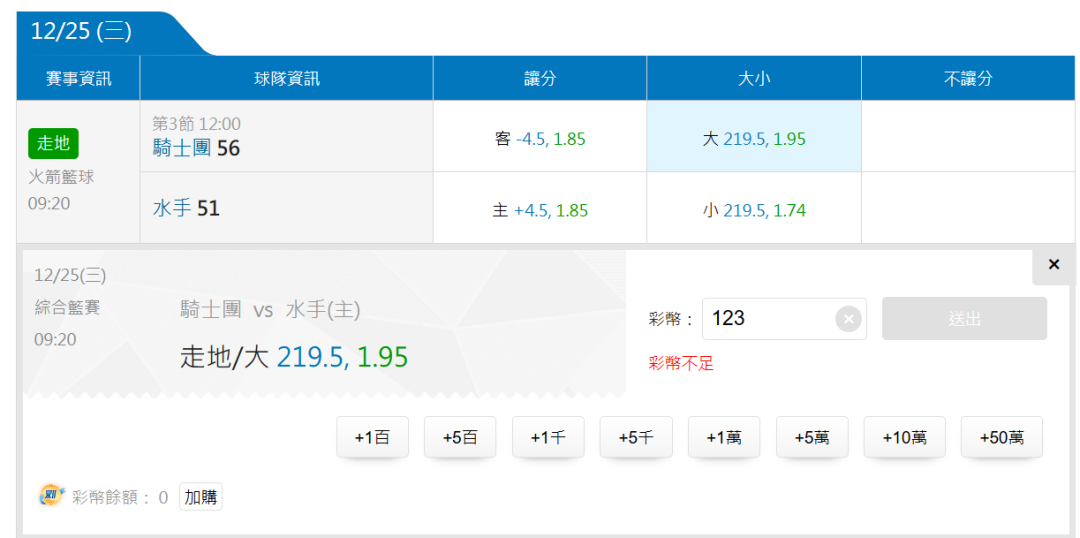This screenshot has width=1080, height=538.
Task: Add +5百 to the bet amount
Action: coord(460,437)
